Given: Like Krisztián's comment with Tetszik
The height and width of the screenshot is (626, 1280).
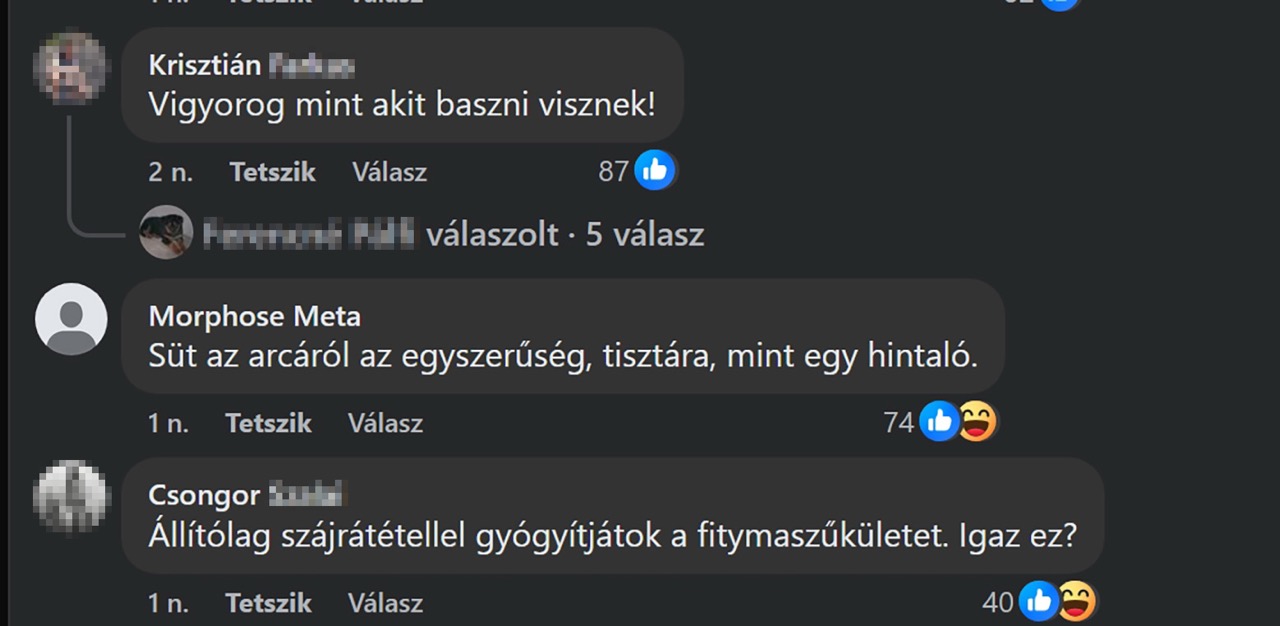Looking at the screenshot, I should 272,172.
